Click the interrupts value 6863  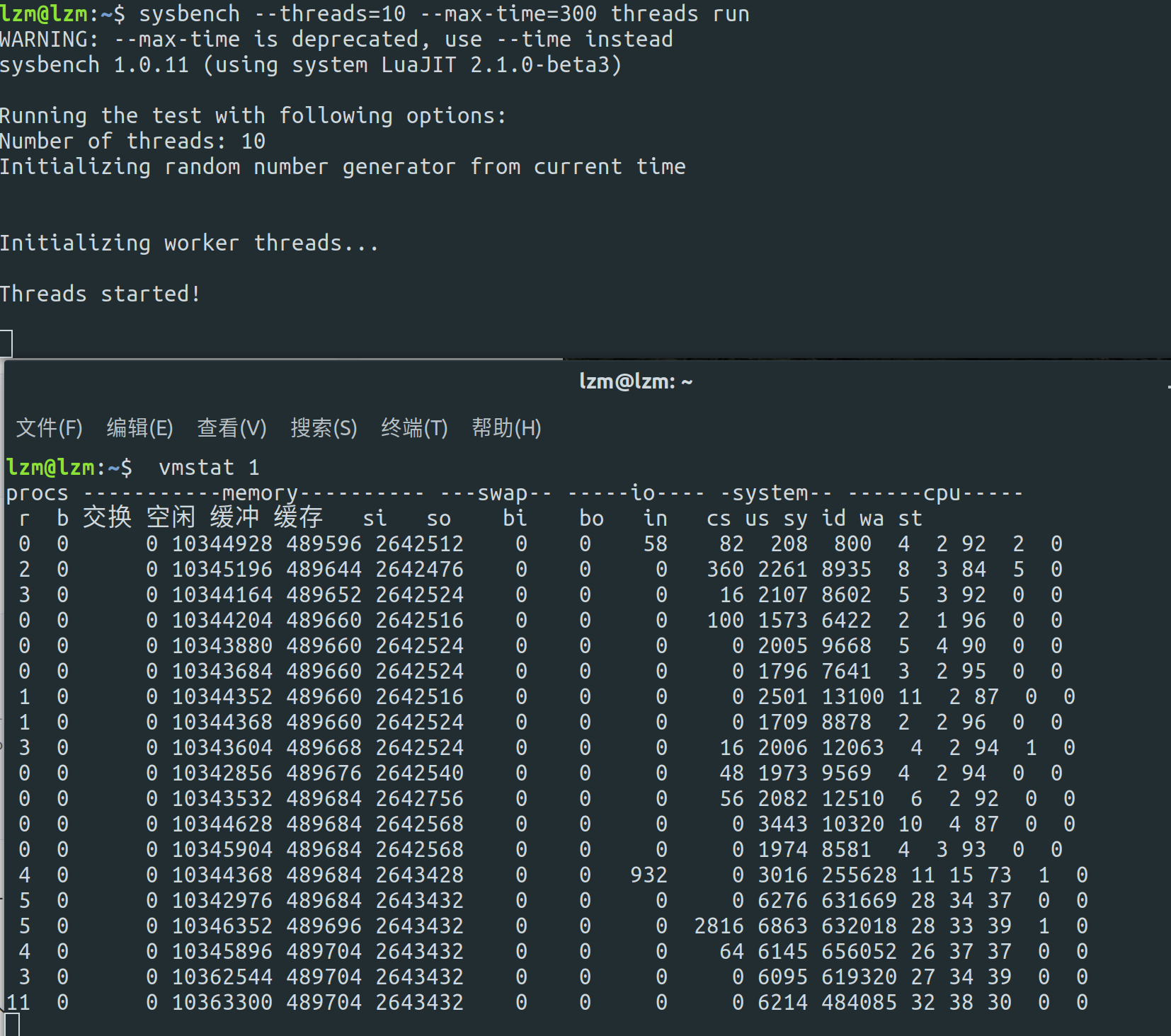(782, 926)
